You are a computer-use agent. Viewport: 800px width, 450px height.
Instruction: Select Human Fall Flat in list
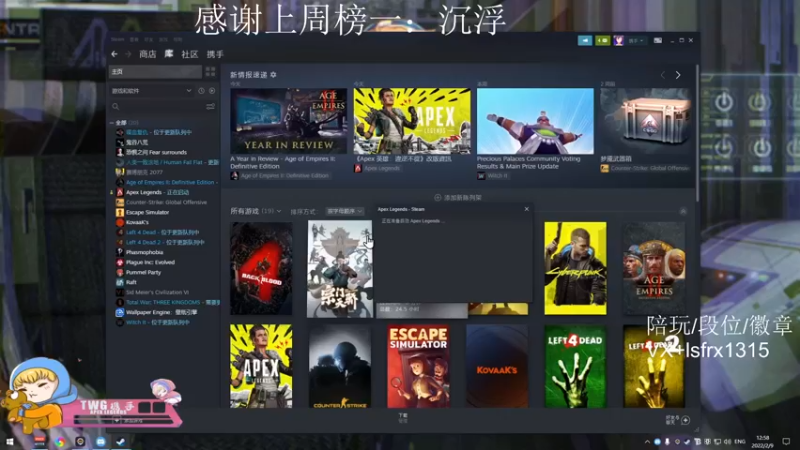click(x=167, y=162)
